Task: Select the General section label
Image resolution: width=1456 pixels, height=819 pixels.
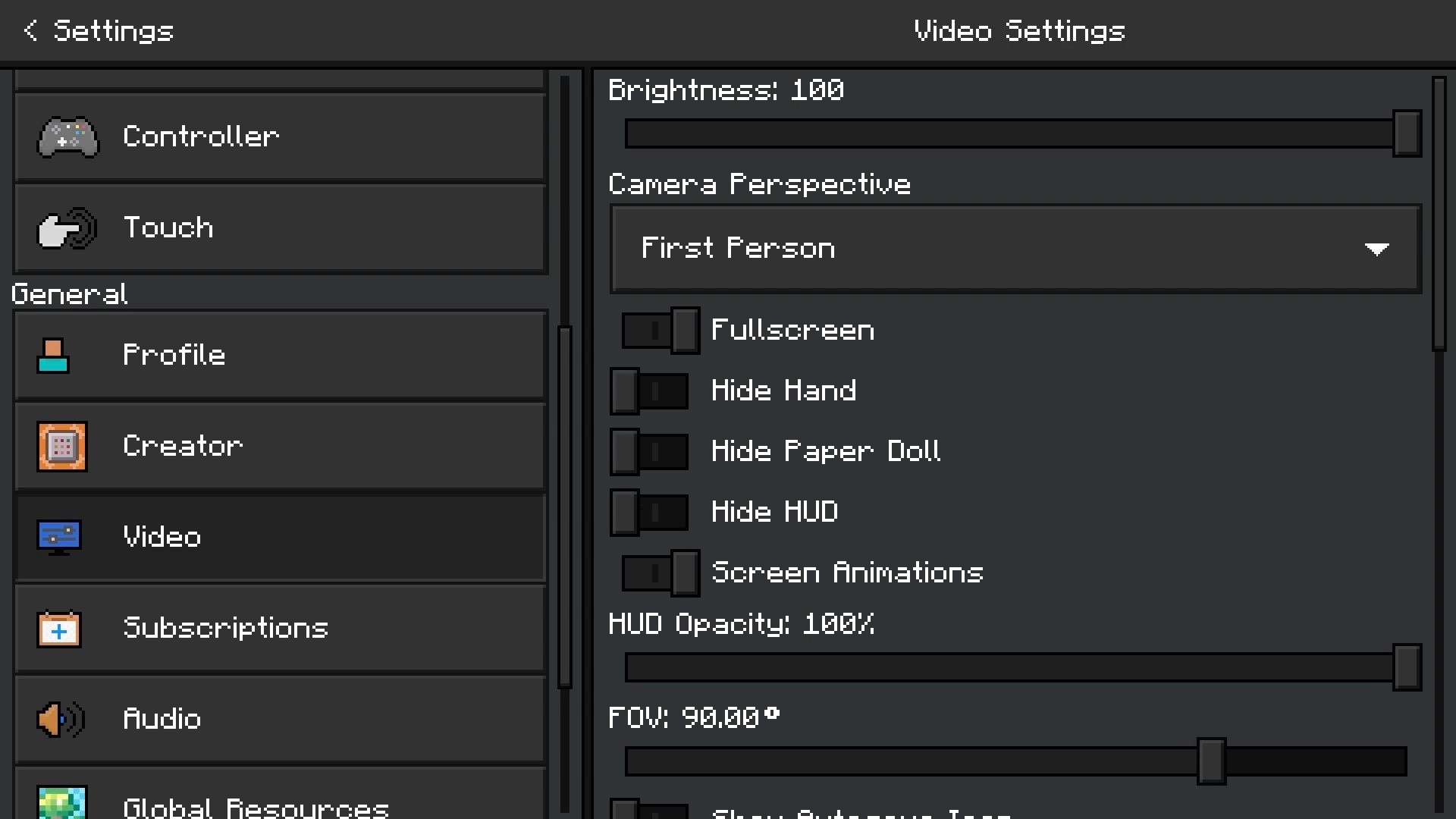Action: [x=68, y=294]
